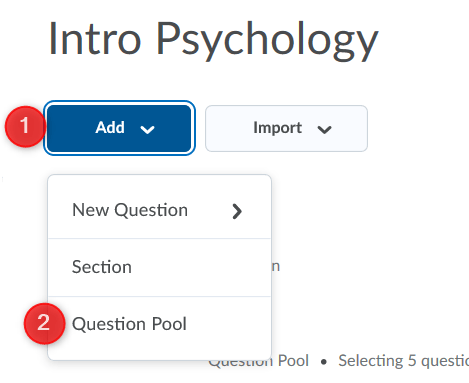469x383 pixels.
Task: Click the red step 1 badge
Action: 24,126
